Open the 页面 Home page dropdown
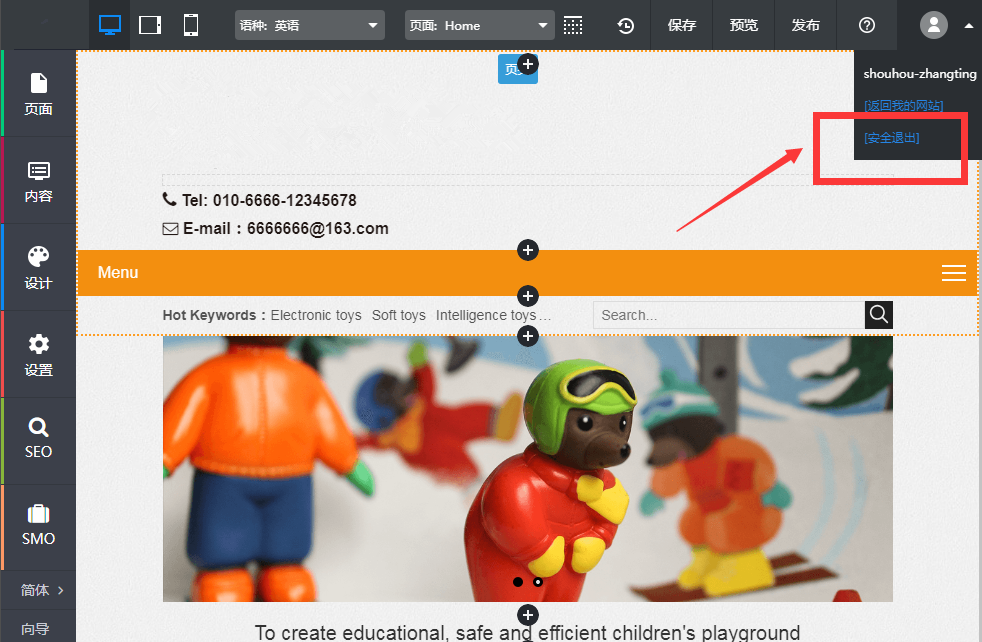 [x=479, y=25]
